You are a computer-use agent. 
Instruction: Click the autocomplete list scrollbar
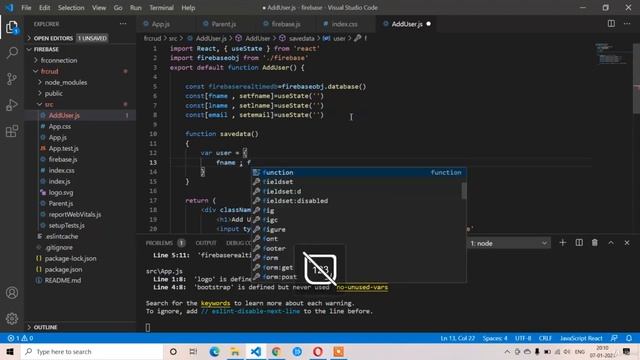tap(464, 191)
